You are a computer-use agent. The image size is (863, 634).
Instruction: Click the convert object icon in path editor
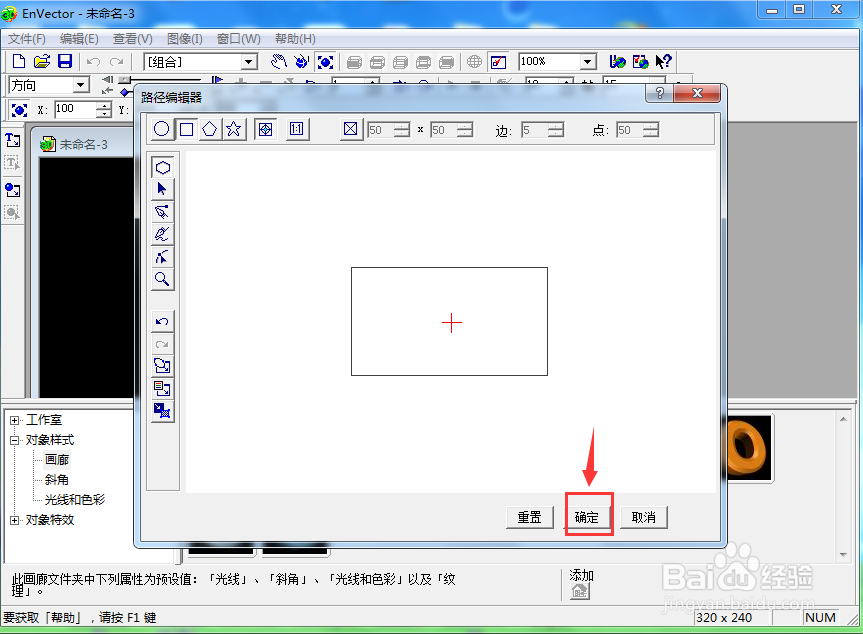[163, 389]
